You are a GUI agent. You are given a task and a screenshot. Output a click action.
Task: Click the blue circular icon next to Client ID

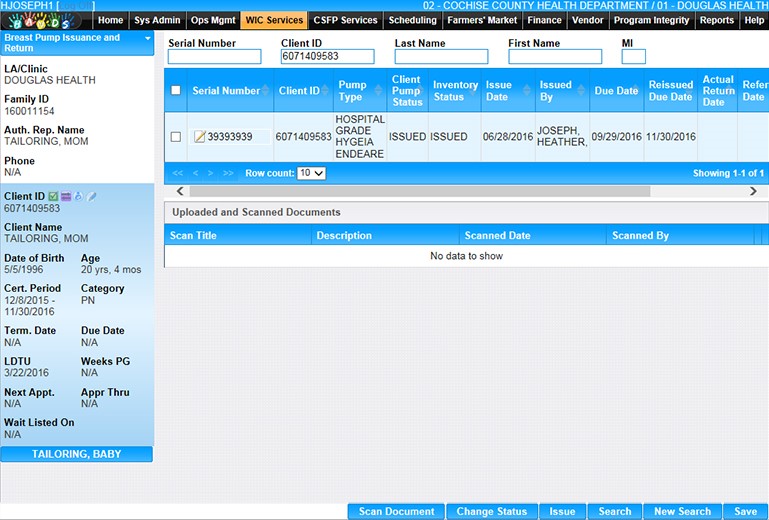[x=78, y=197]
